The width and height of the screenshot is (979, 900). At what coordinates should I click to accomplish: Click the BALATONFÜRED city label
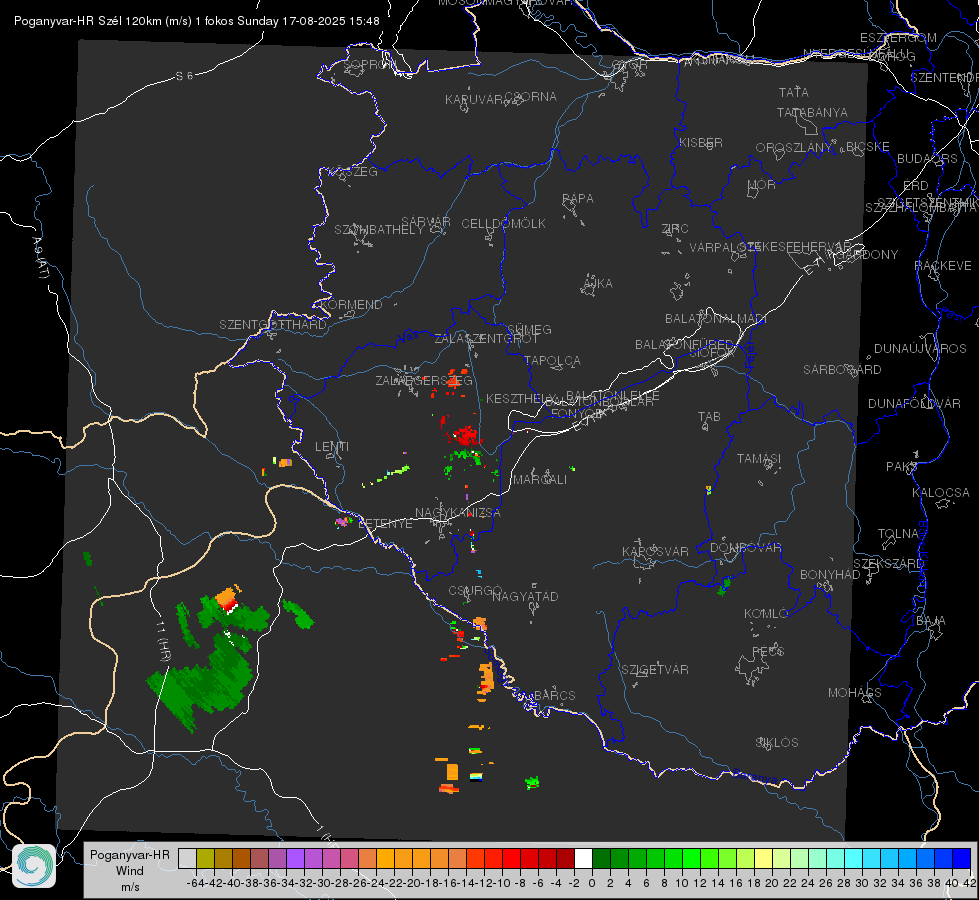pyautogui.click(x=684, y=345)
